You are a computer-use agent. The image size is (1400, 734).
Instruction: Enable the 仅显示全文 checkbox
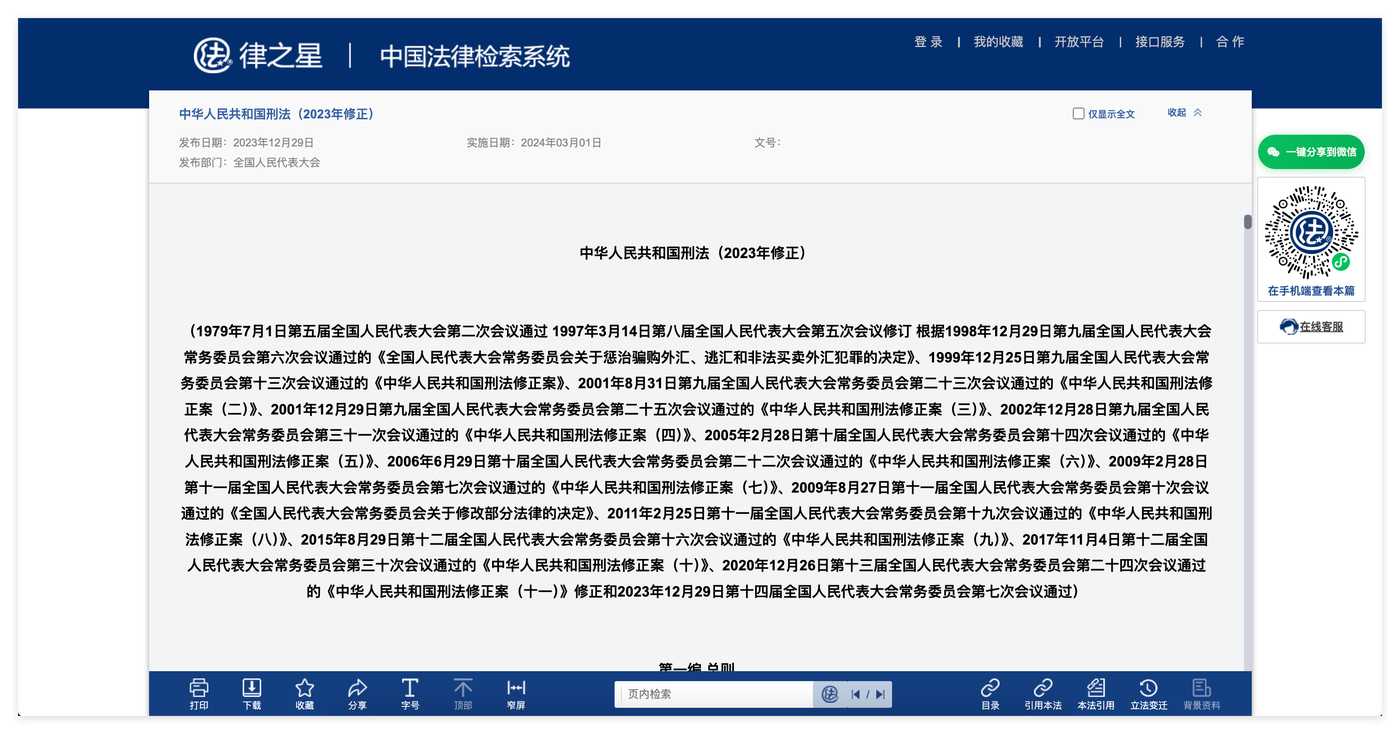(x=1078, y=114)
